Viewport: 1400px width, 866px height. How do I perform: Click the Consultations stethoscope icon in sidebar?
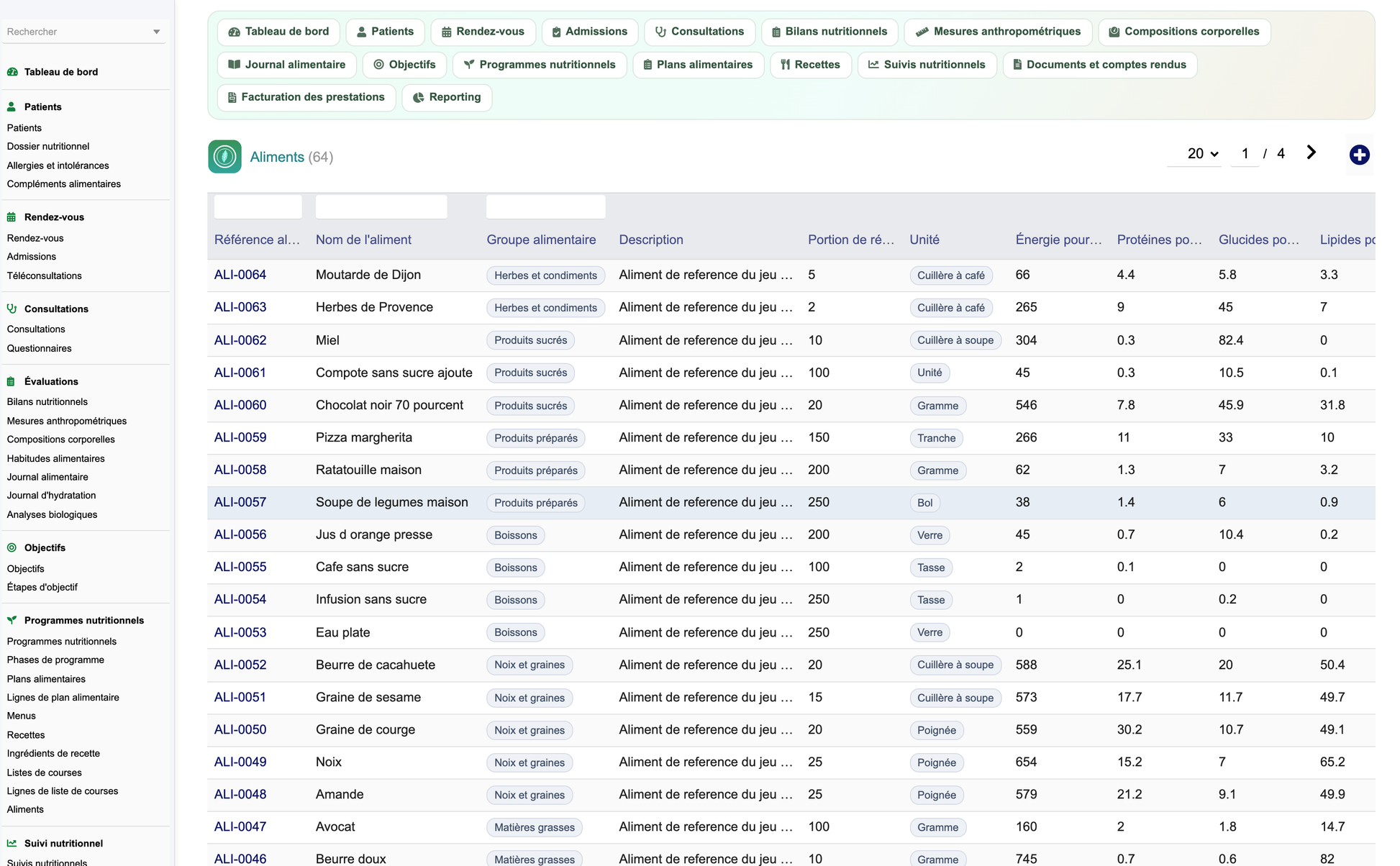(12, 309)
